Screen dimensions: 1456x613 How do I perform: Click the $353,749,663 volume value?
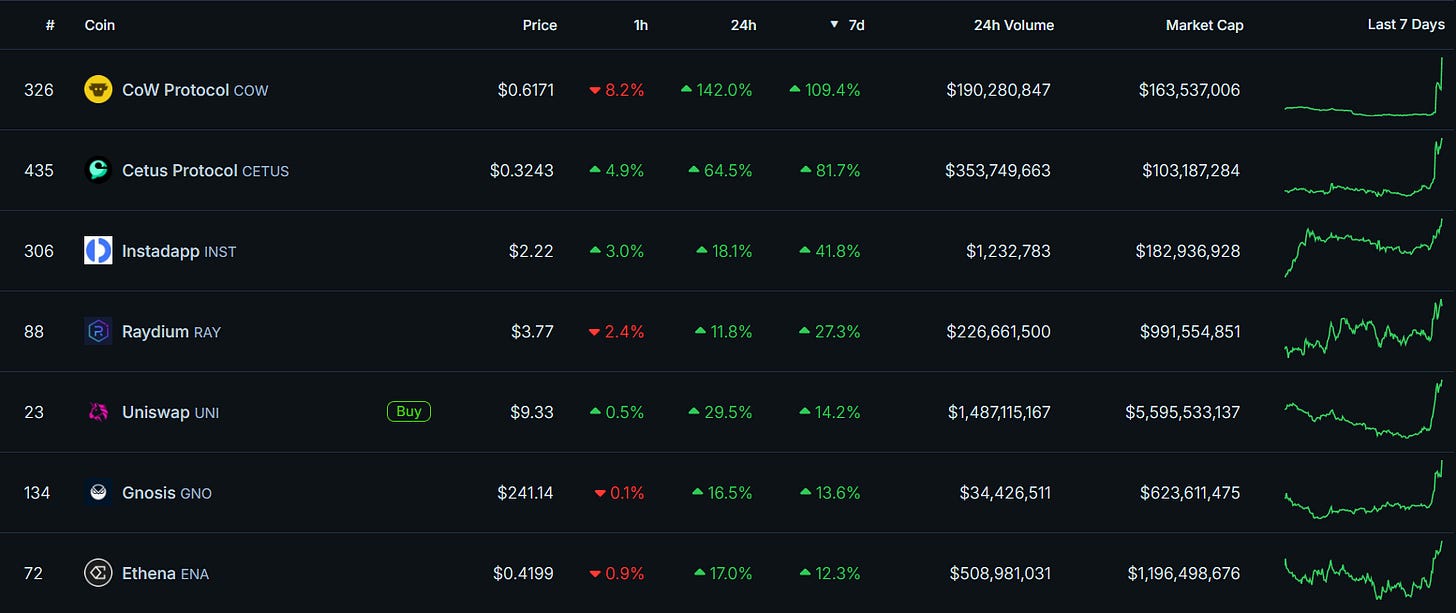[998, 170]
